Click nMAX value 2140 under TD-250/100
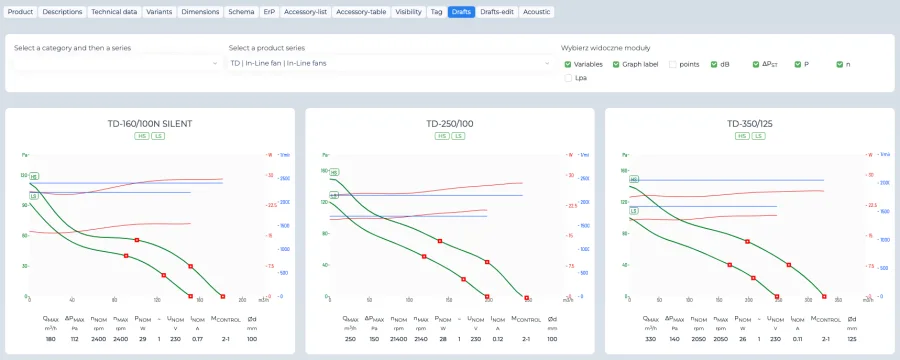900x360 pixels. tap(421, 339)
